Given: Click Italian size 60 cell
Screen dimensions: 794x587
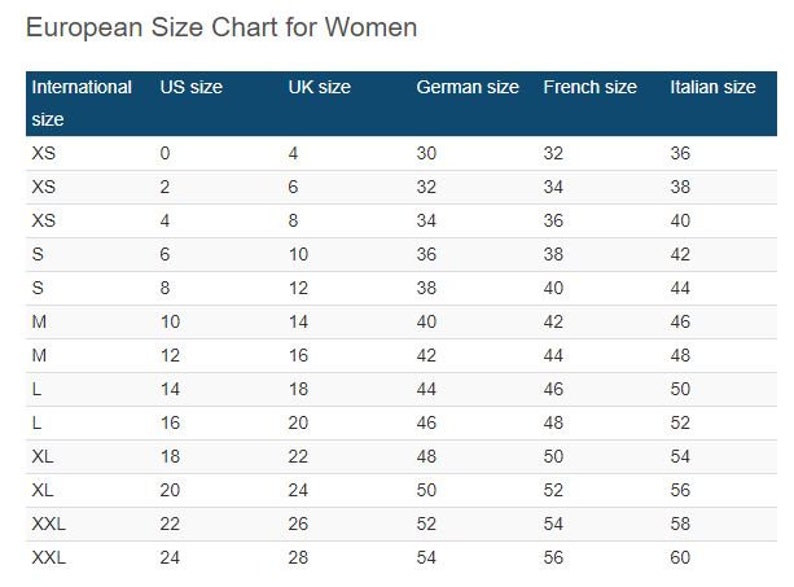Looking at the screenshot, I should pos(680,558).
